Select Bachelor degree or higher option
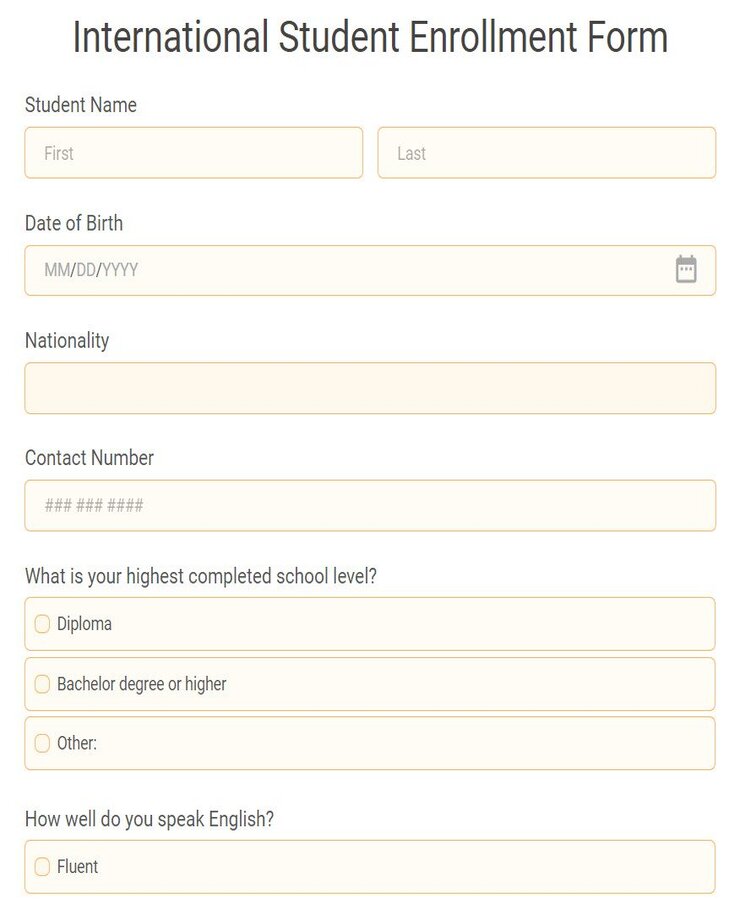Viewport: 740px width, 900px height. coord(41,684)
